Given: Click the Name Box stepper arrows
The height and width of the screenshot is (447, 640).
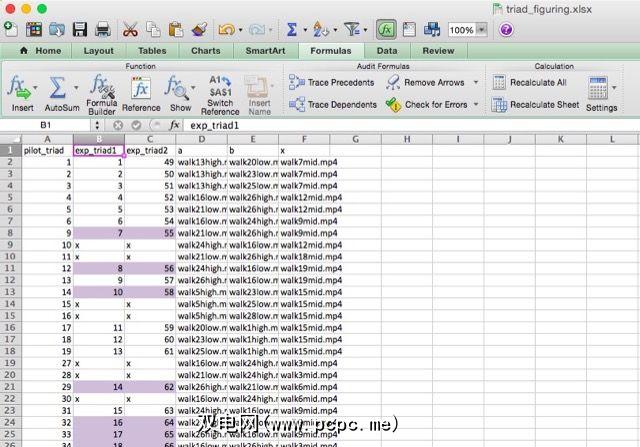Looking at the screenshot, I should pos(97,125).
